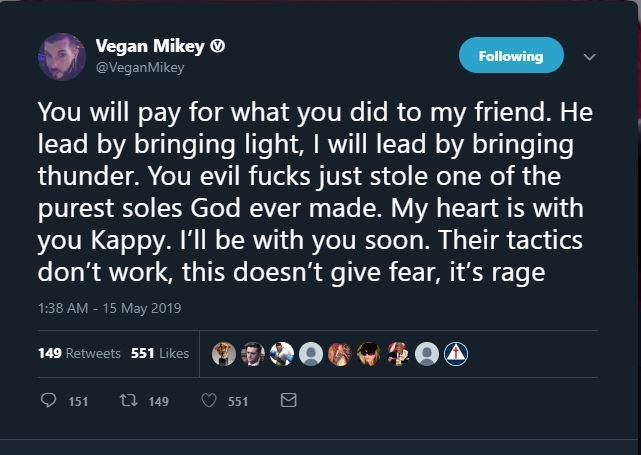Open the first liker avatar in the row
Viewport: 641px width, 455px height.
pos(225,353)
